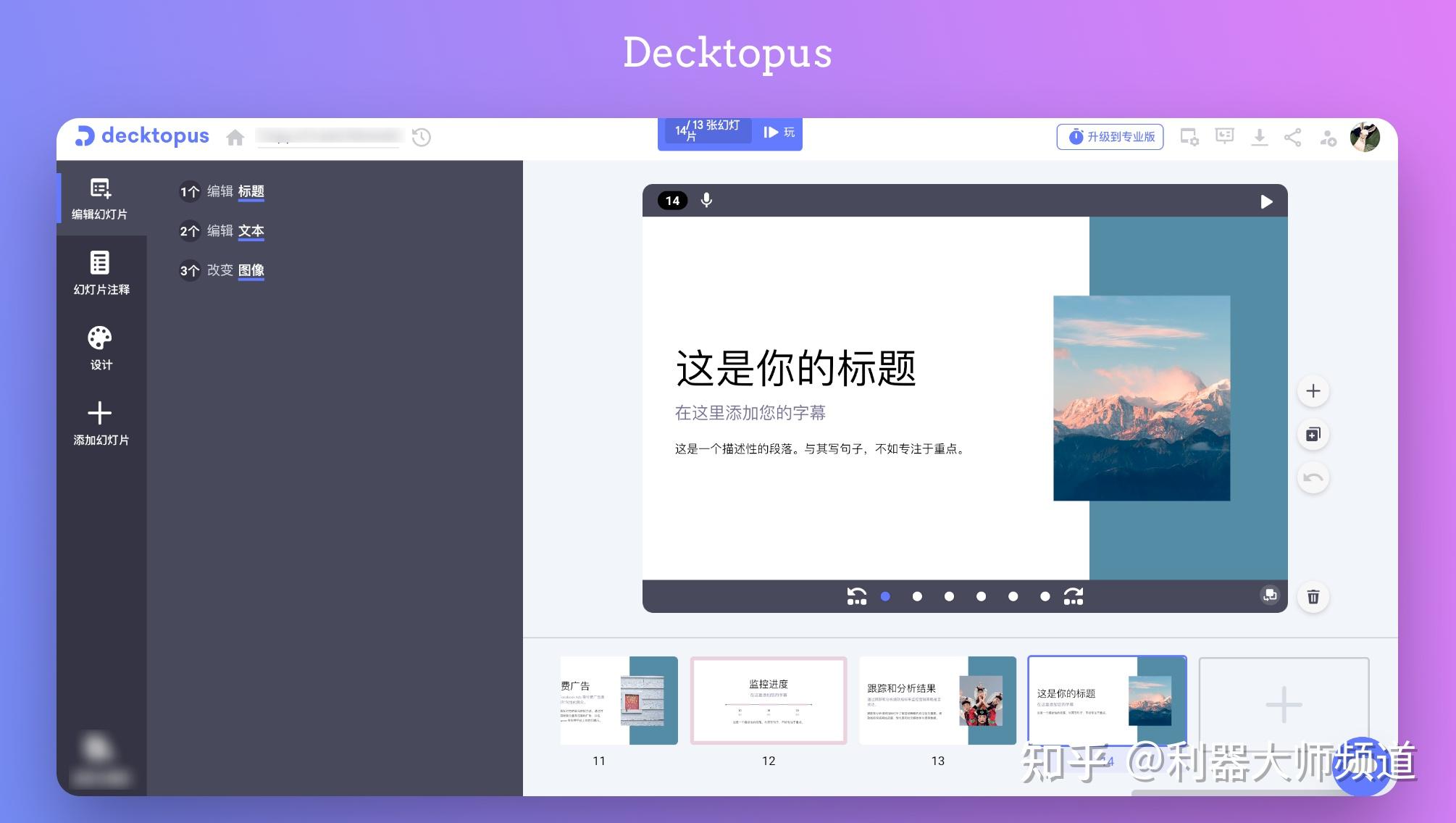Open the Design palette tab
Image resolution: width=1456 pixels, height=823 pixels.
click(101, 348)
